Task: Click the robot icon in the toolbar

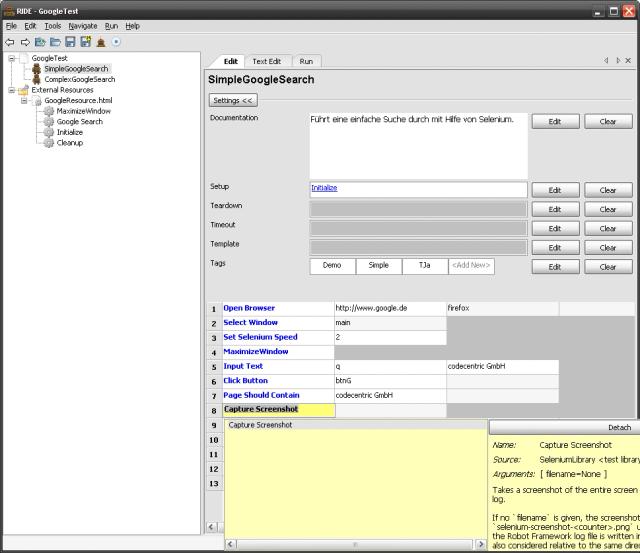Action: pyautogui.click(x=101, y=42)
